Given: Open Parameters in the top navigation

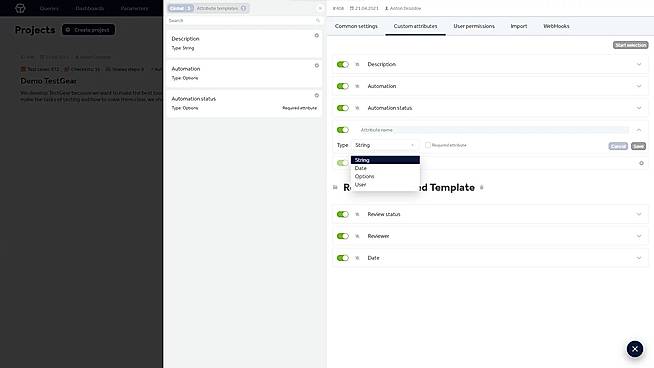Looking at the screenshot, I should [134, 8].
